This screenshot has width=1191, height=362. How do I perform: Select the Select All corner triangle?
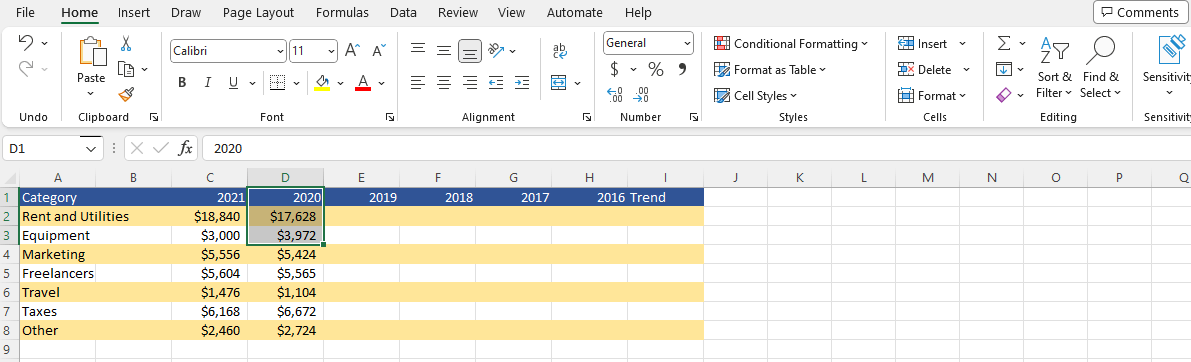[10, 178]
